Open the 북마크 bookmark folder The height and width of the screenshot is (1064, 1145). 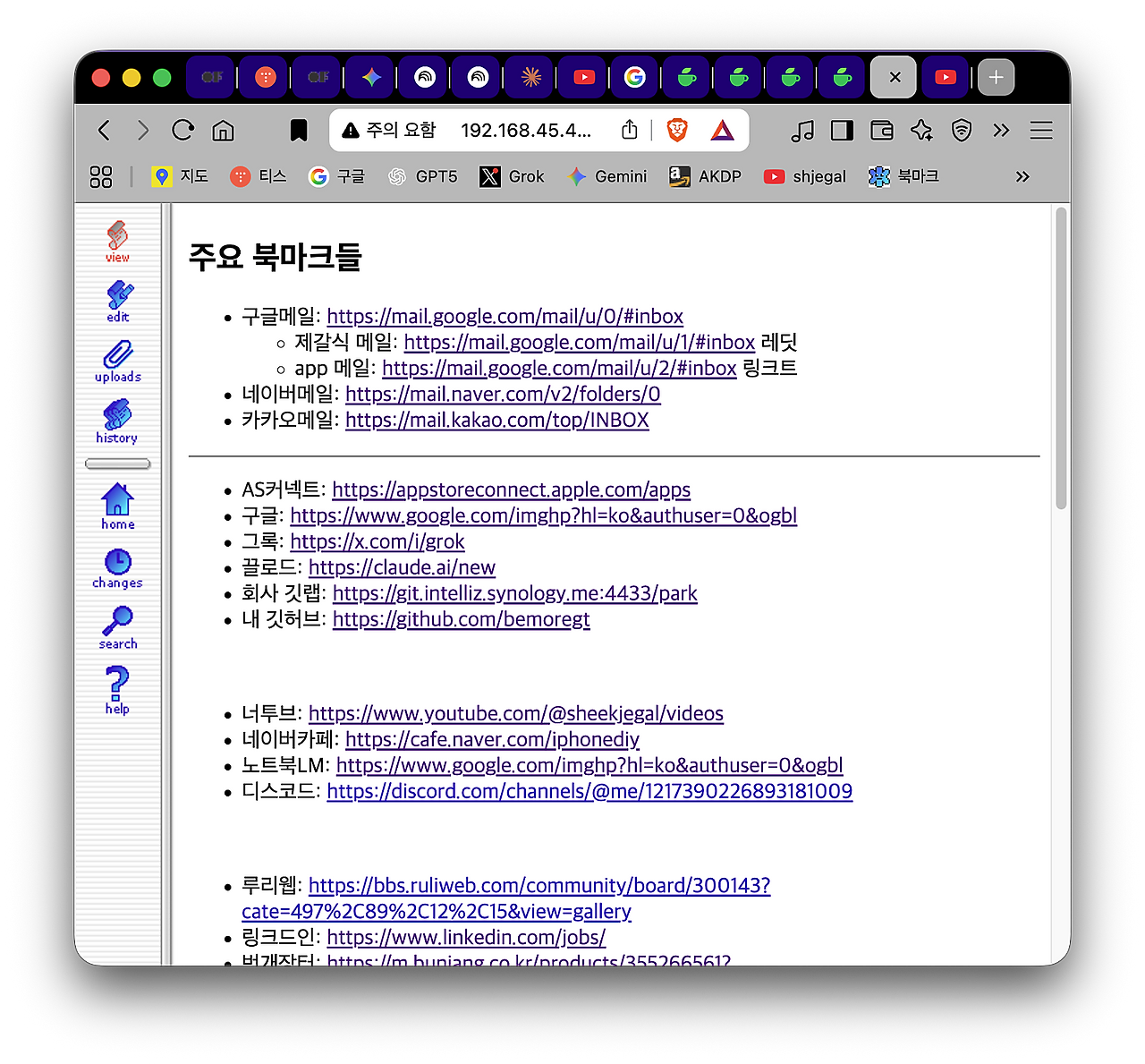(x=903, y=176)
